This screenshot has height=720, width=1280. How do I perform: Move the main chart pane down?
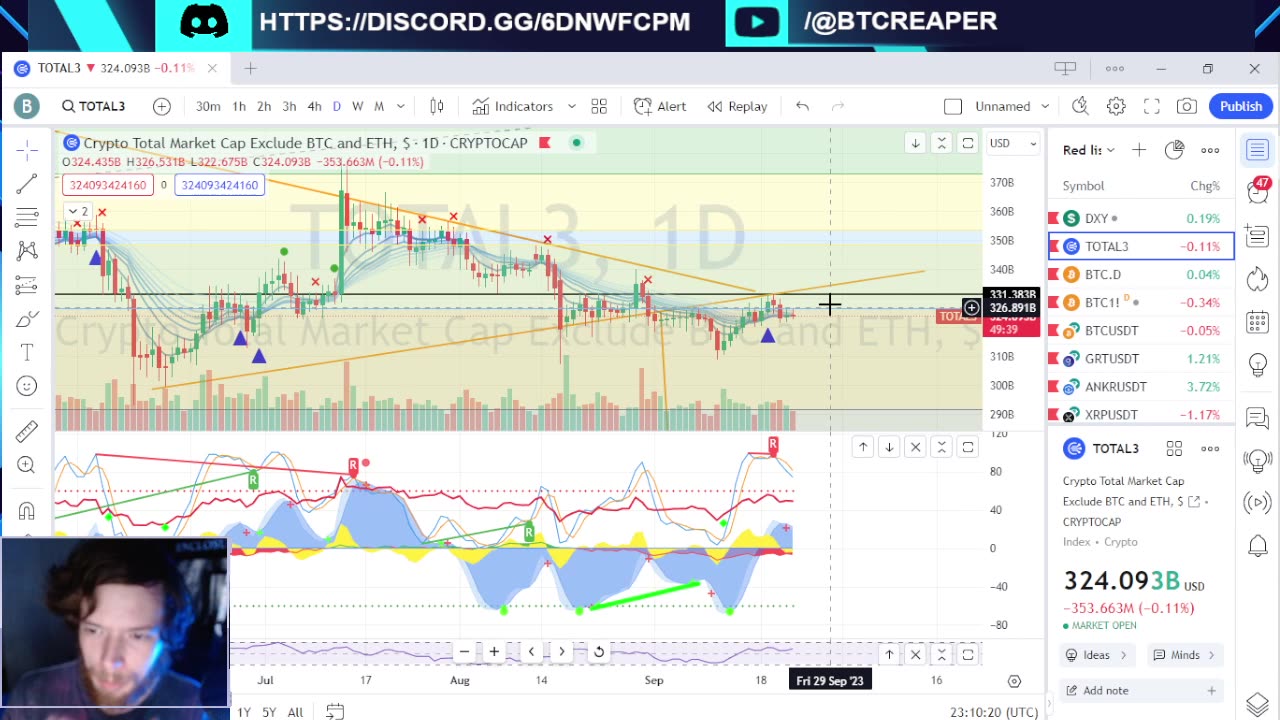pyautogui.click(x=915, y=143)
